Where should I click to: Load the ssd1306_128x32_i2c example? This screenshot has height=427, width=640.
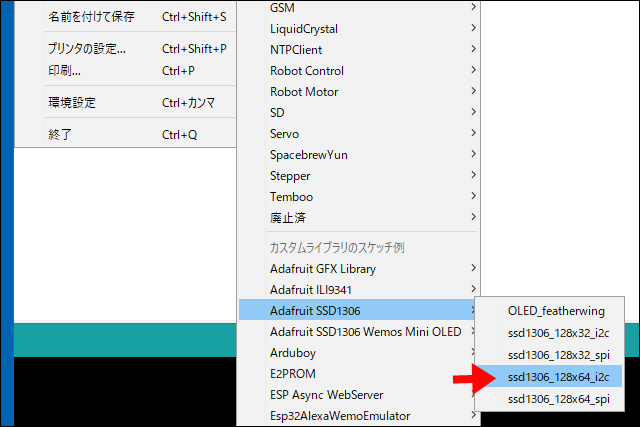(x=549, y=333)
